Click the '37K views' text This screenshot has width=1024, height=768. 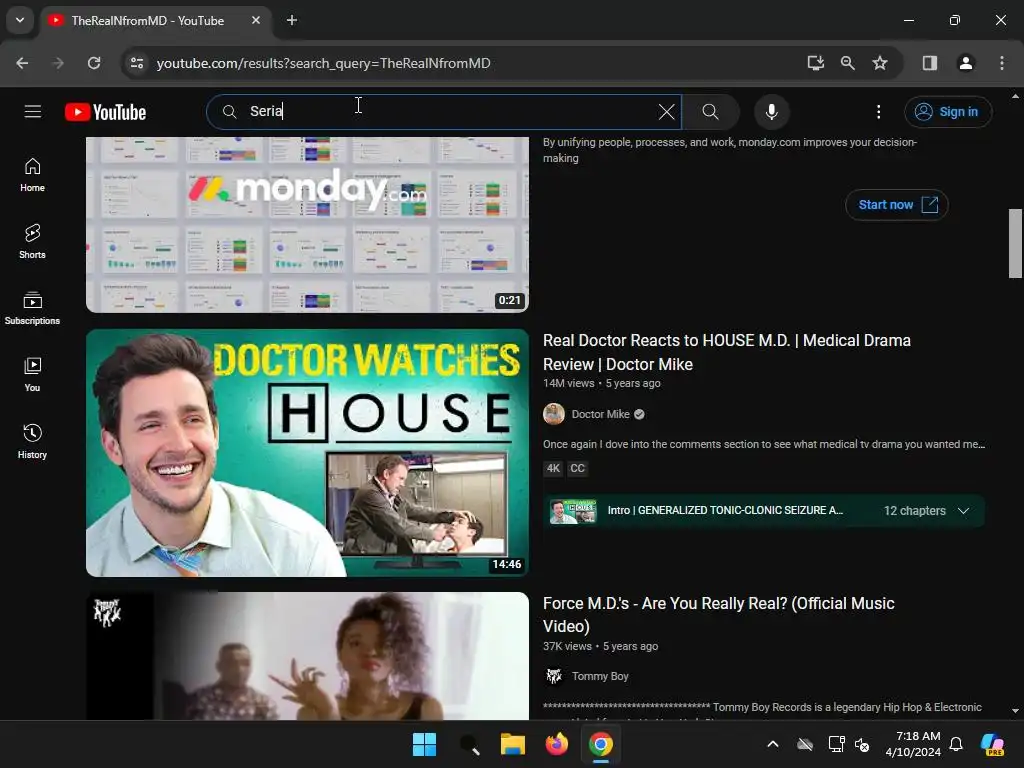click(x=568, y=646)
